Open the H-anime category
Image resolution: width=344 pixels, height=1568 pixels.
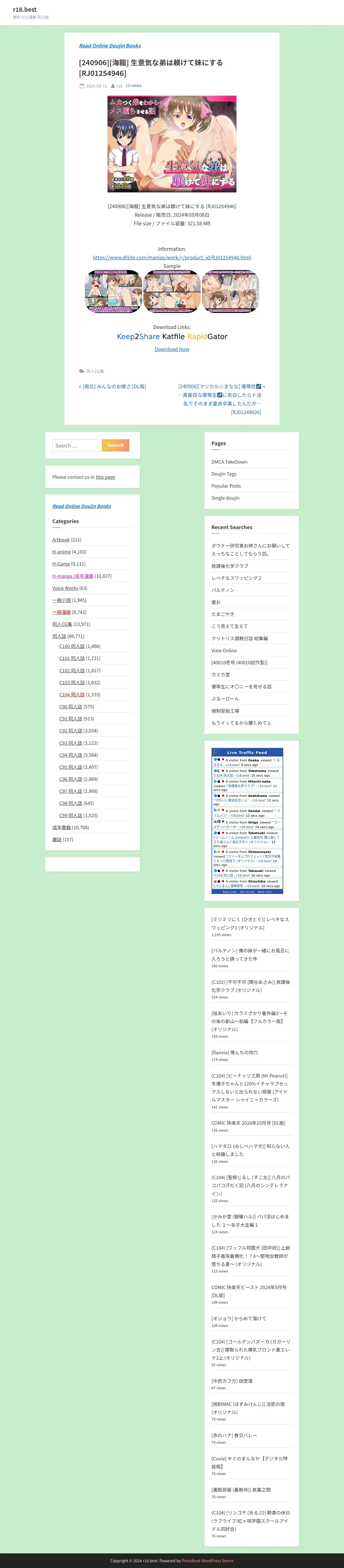[x=62, y=552]
